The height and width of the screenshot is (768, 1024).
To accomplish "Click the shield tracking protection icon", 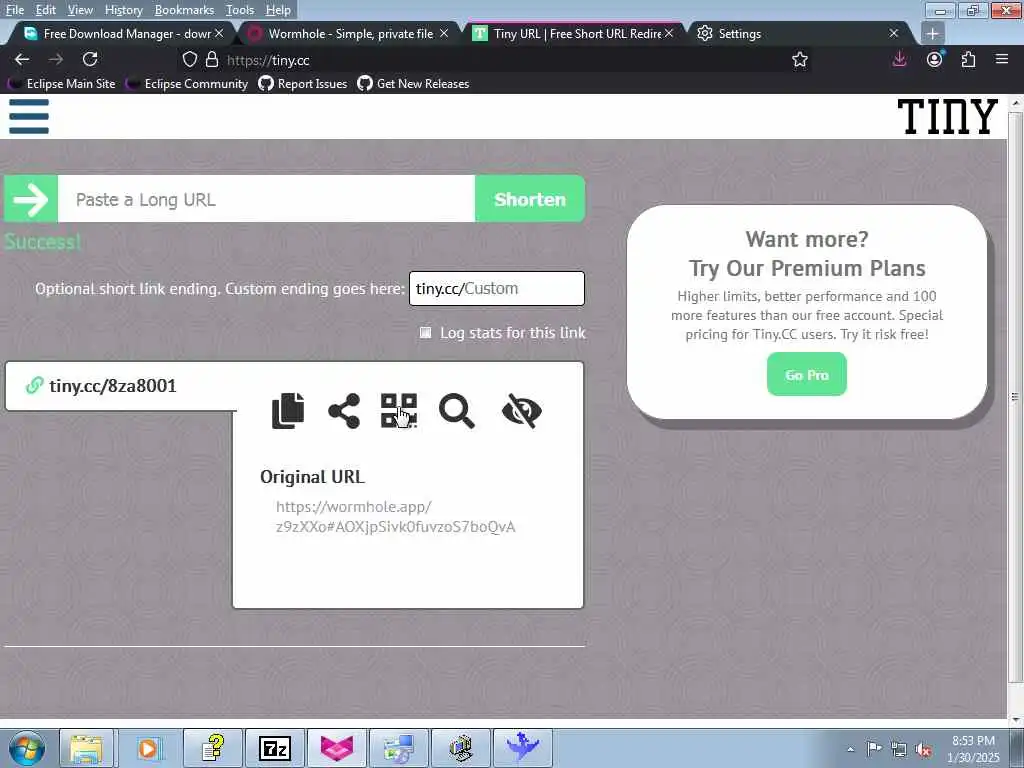I will (189, 60).
